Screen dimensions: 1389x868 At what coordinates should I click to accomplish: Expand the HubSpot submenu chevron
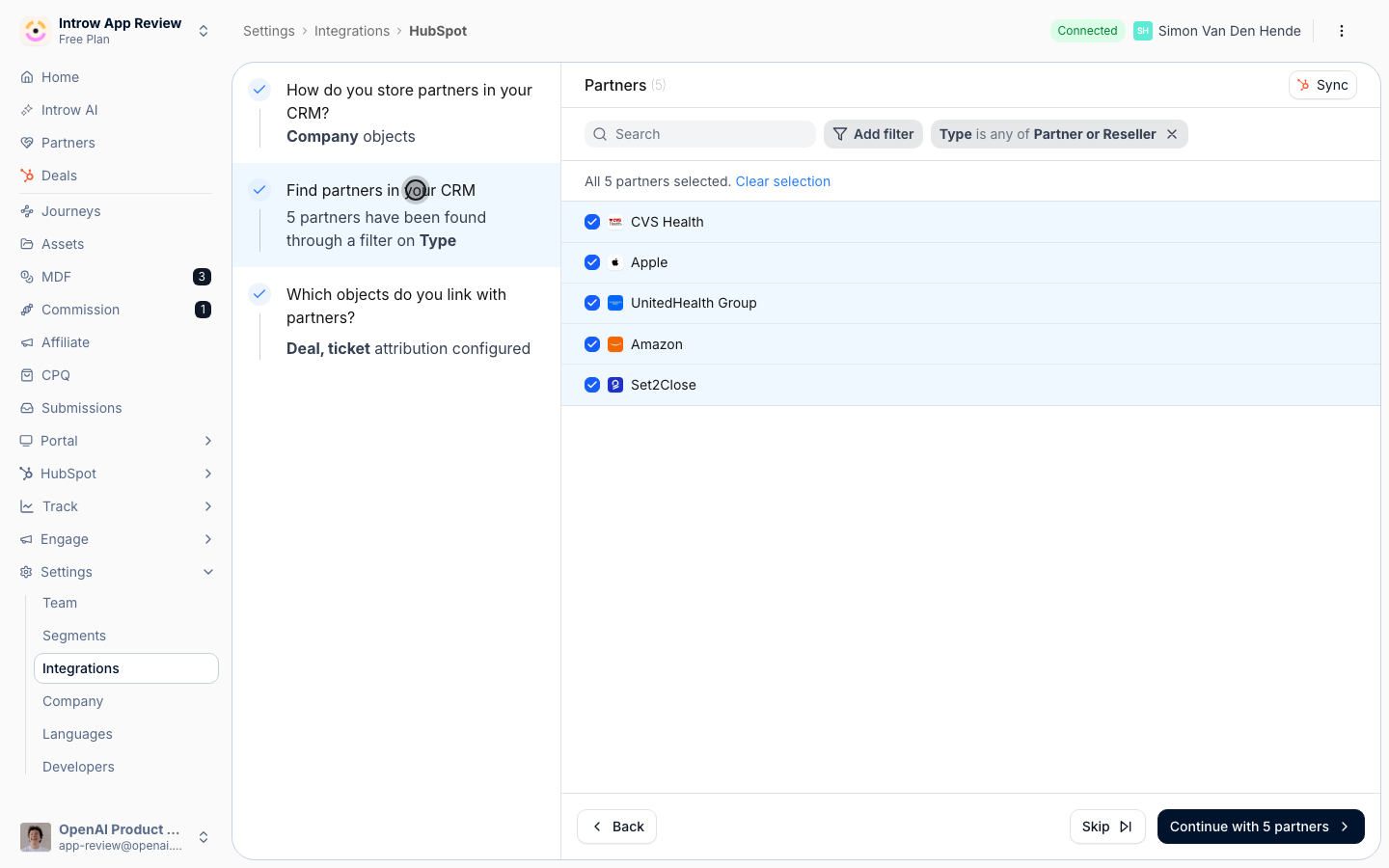(208, 474)
